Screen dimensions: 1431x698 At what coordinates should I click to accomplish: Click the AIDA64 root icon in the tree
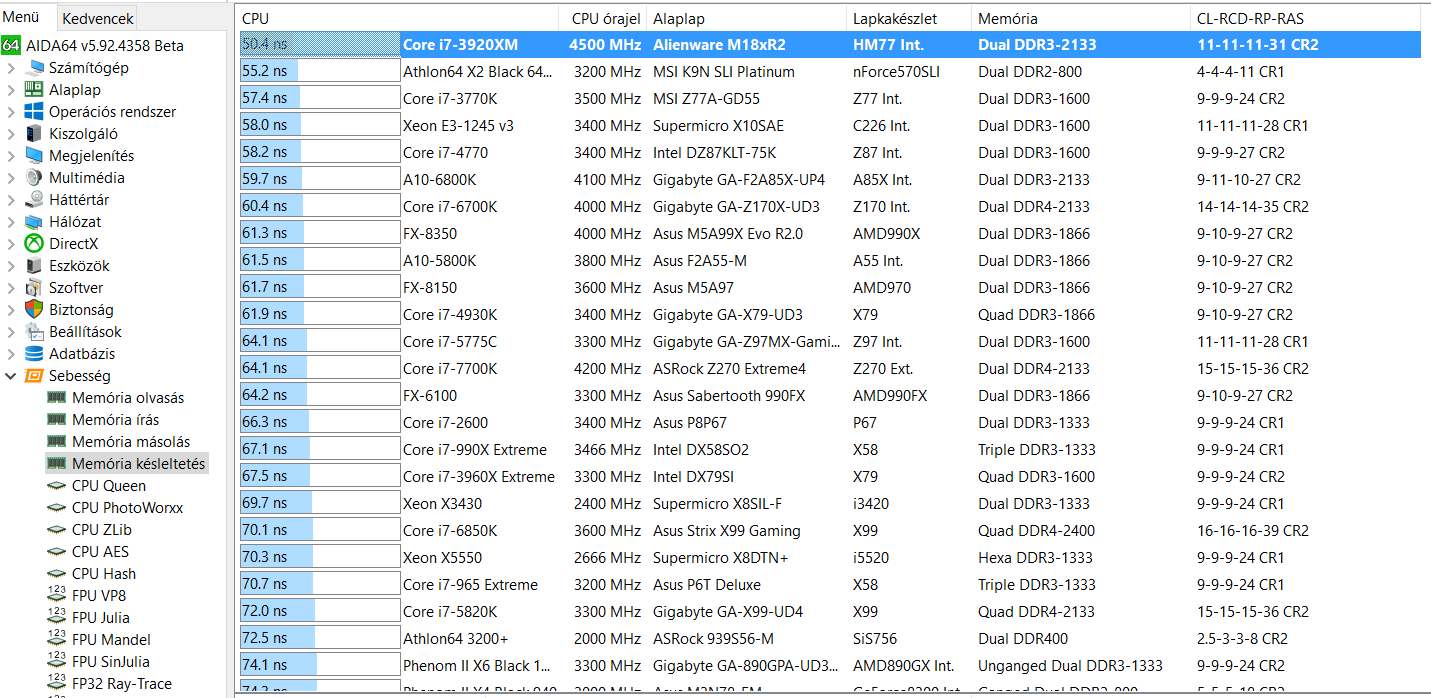(x=11, y=46)
